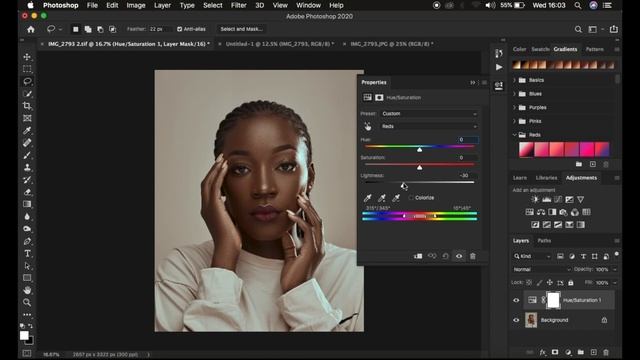Add a Brightness/Contrast adjustment
Screen dimensions: 640x360
535,200
